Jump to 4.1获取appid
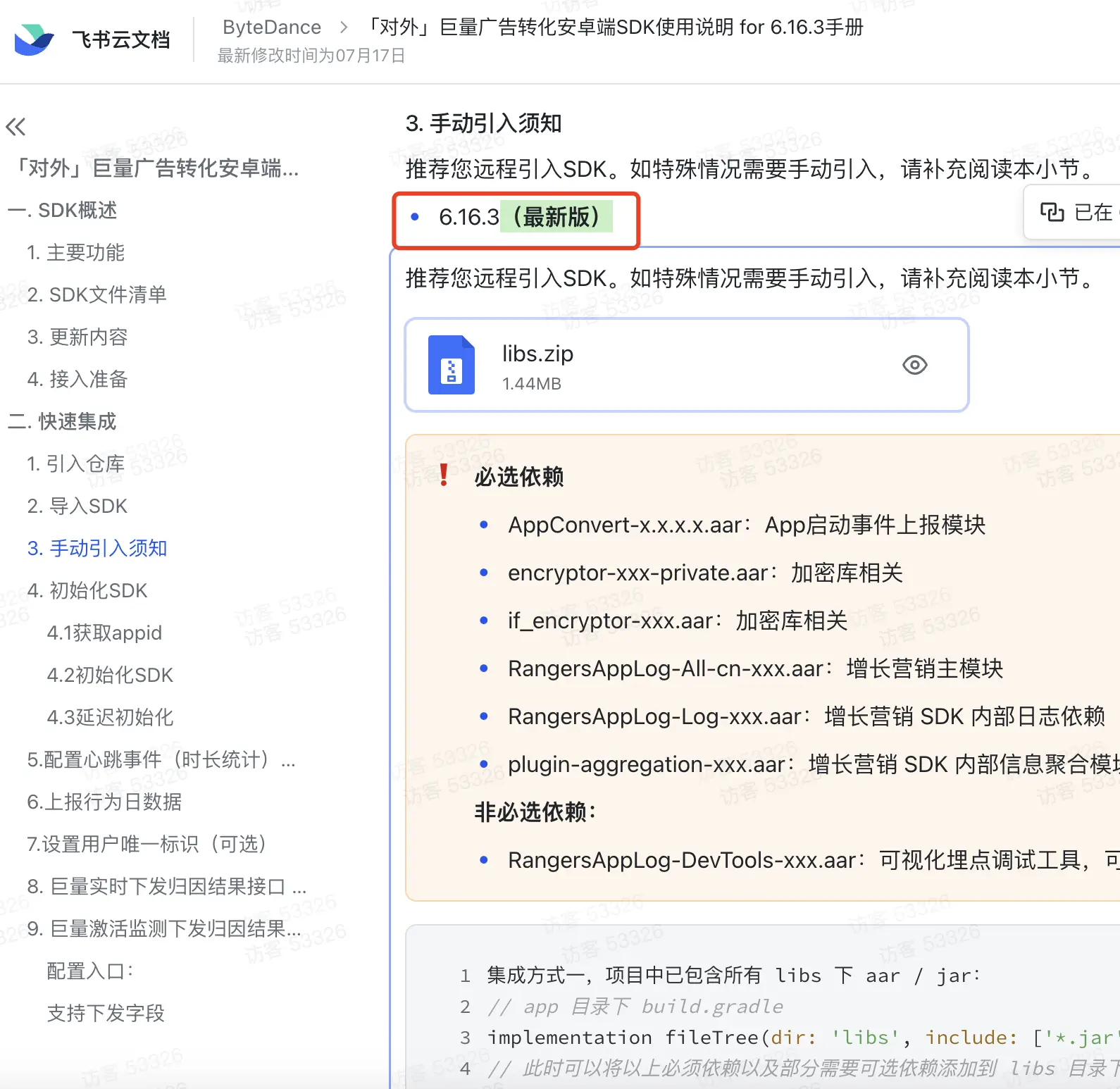This screenshot has width=1120, height=1089. pyautogui.click(x=104, y=633)
